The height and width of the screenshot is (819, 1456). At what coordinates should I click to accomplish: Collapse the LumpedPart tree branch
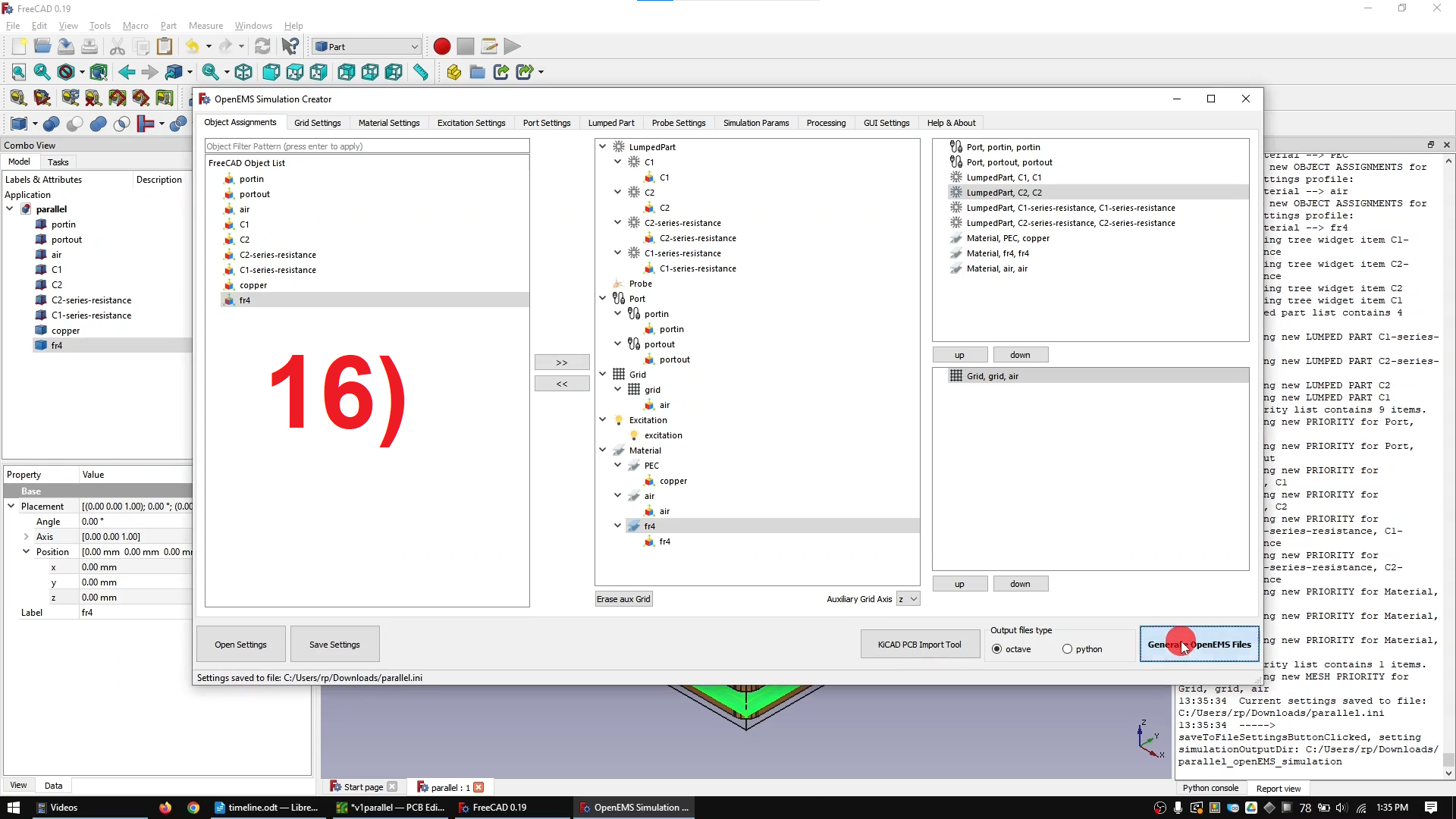coord(603,146)
